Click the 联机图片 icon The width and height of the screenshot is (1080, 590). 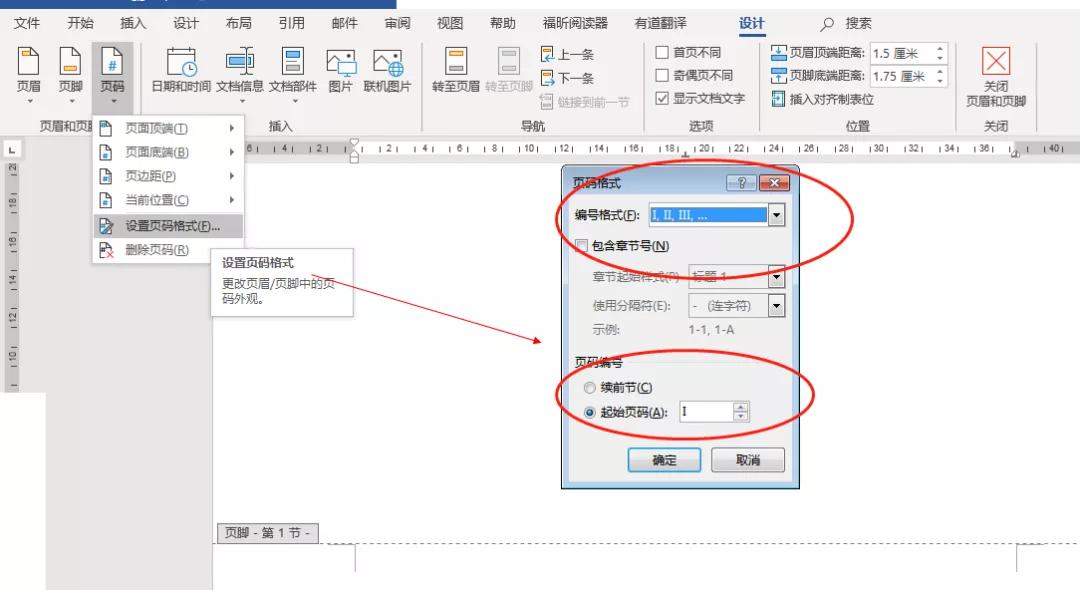tap(390, 60)
